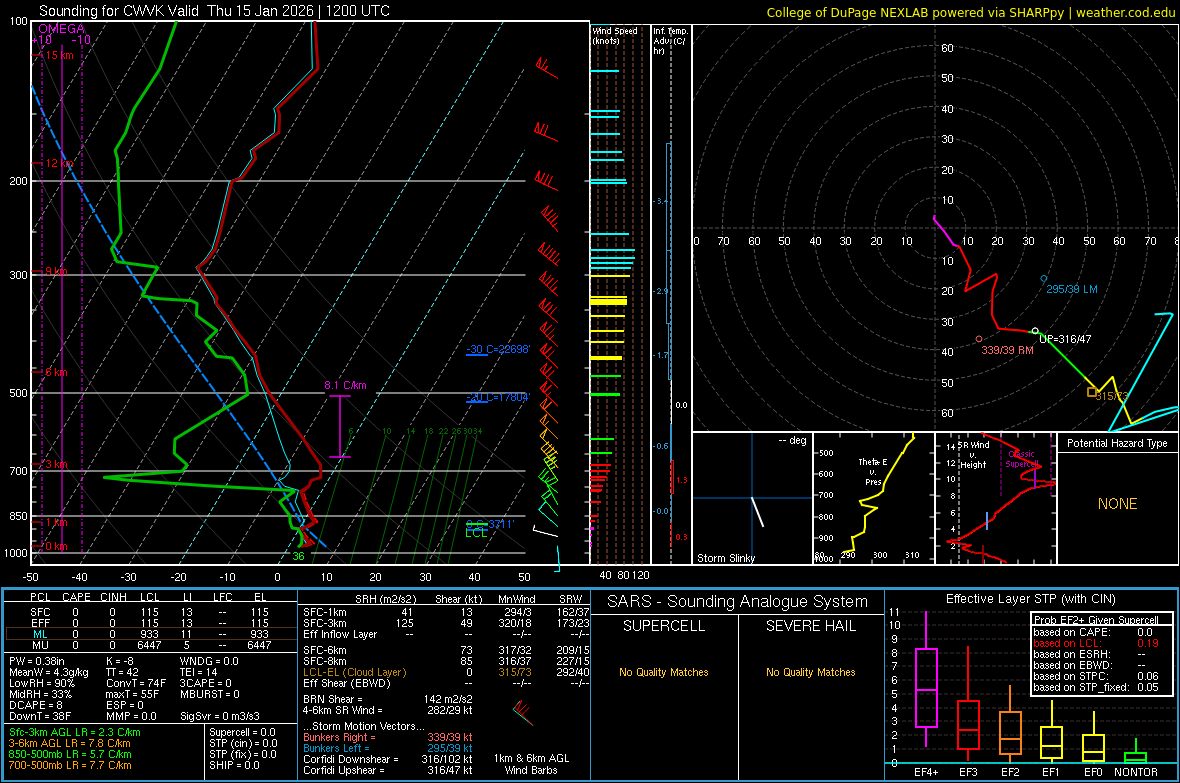Click the BRN Shear value line

388,699
